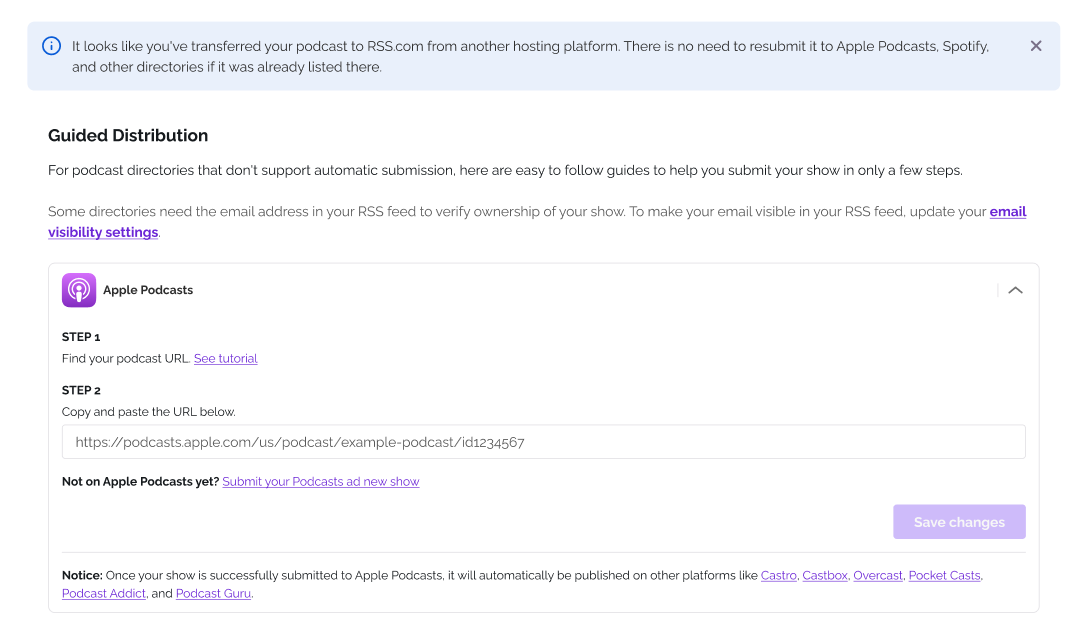1085x622 pixels.
Task: Click the 'Notice:' bold label
Action: pyautogui.click(x=82, y=576)
